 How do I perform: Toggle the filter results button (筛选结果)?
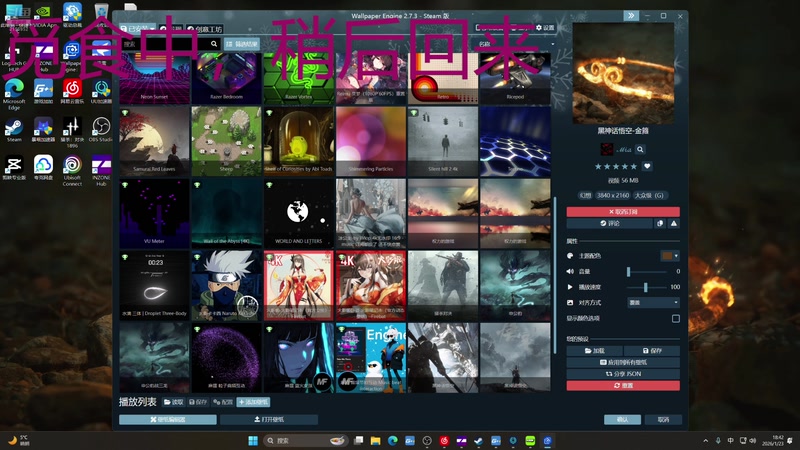(x=242, y=44)
